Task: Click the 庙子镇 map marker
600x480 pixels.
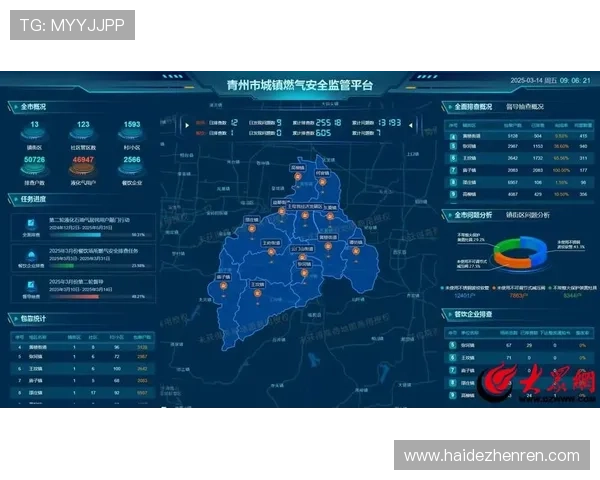Action: 223,286
